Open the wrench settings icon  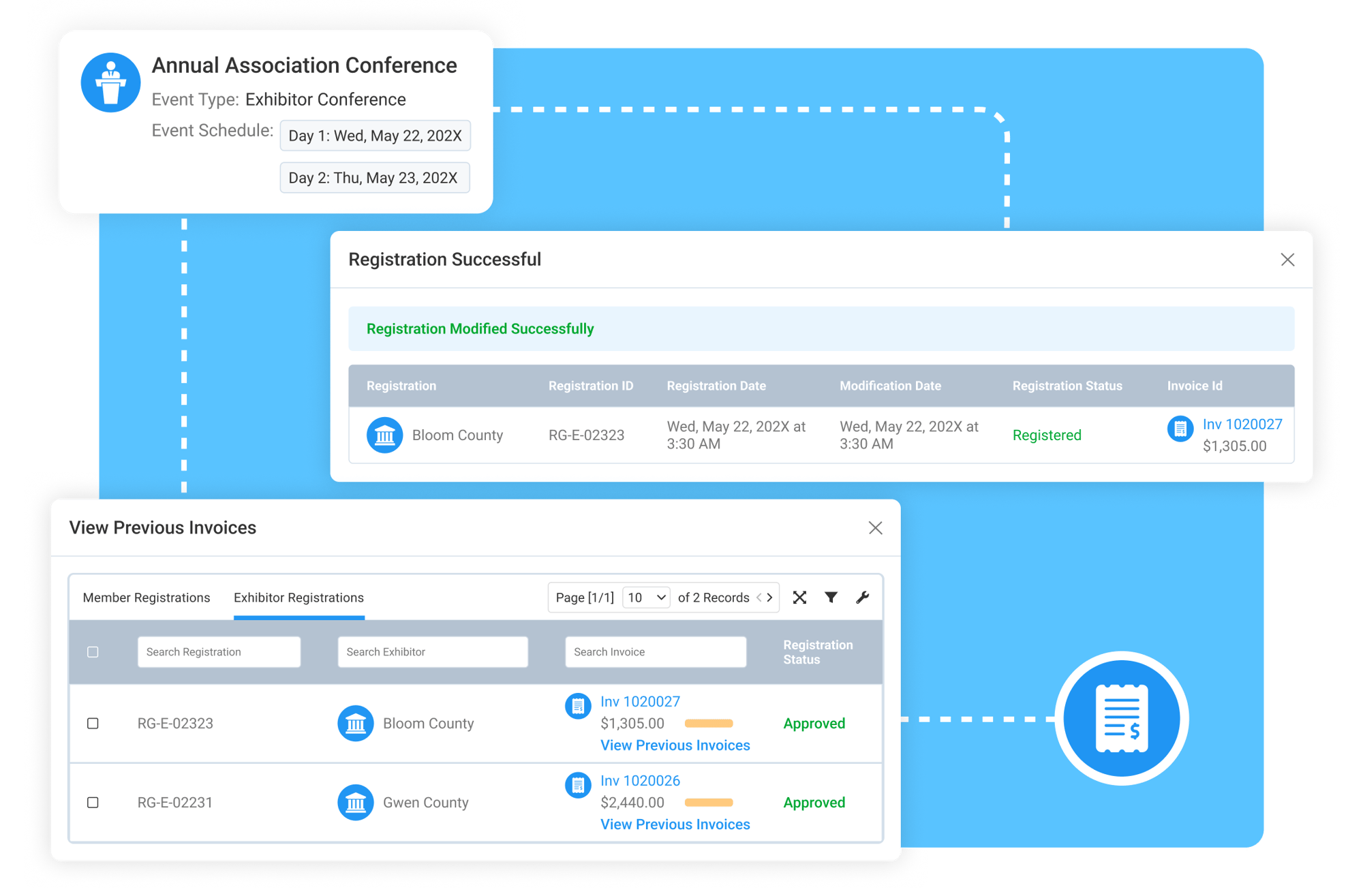(863, 597)
